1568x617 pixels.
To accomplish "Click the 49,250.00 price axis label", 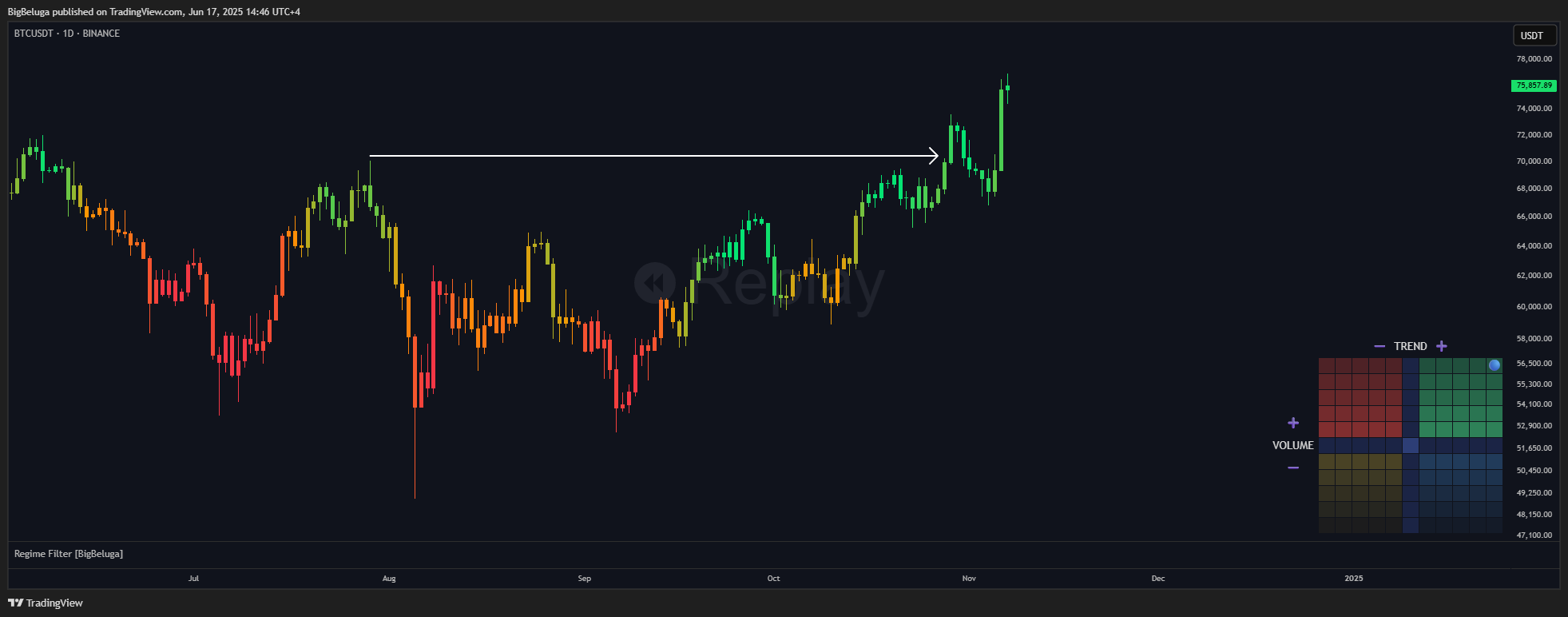I will (1534, 493).
